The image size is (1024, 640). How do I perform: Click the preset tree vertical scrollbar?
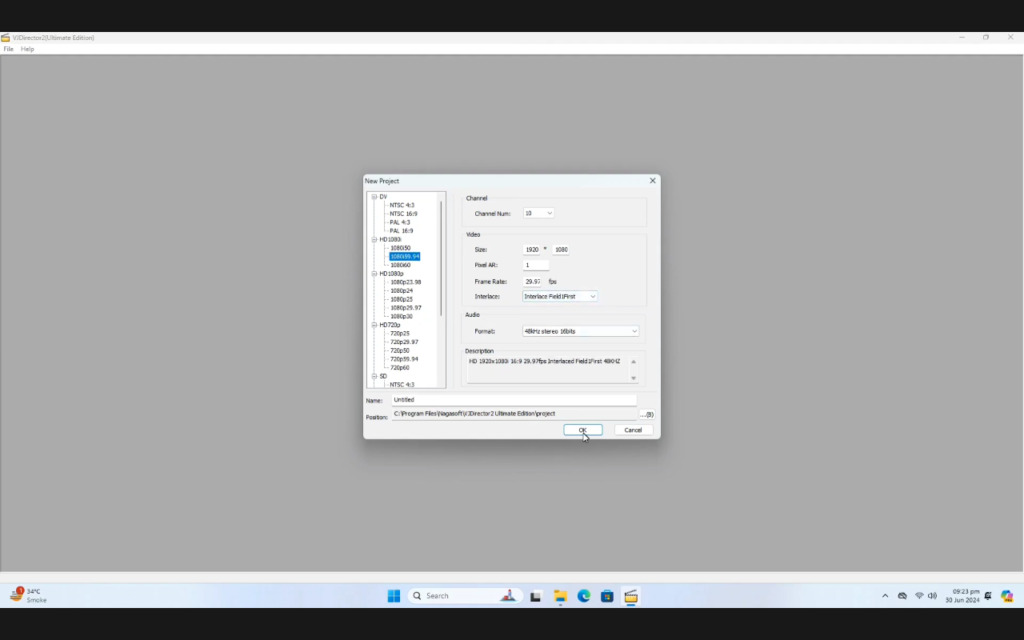pyautogui.click(x=441, y=258)
